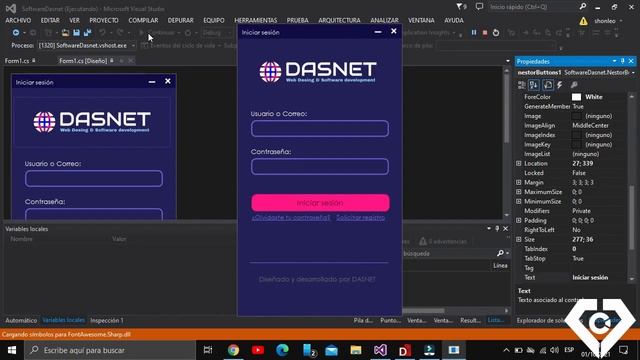Pause debugging with the Break All icon
Screen dimensions: 640x360
coord(474,33)
